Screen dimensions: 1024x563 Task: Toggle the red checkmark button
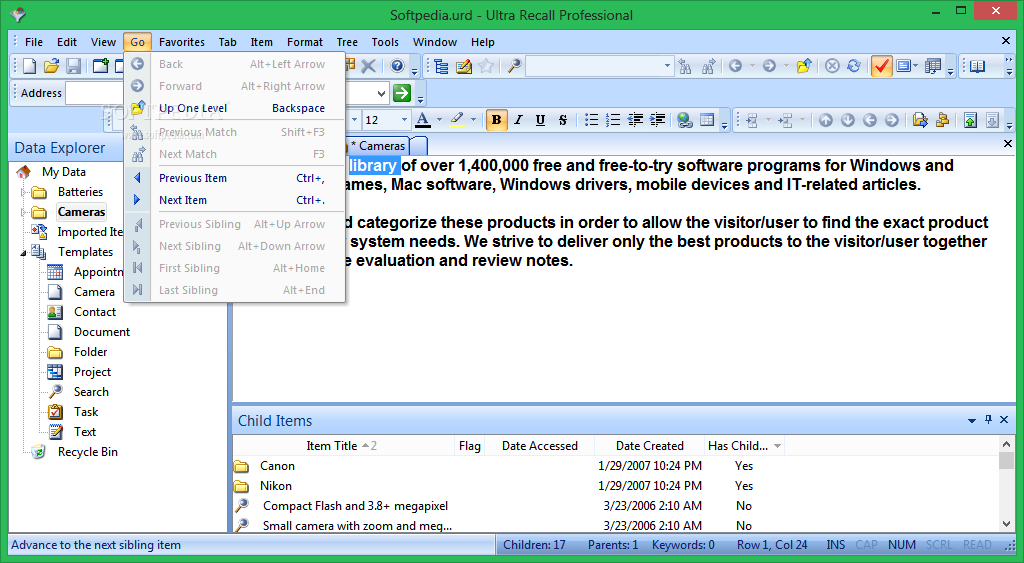[882, 66]
